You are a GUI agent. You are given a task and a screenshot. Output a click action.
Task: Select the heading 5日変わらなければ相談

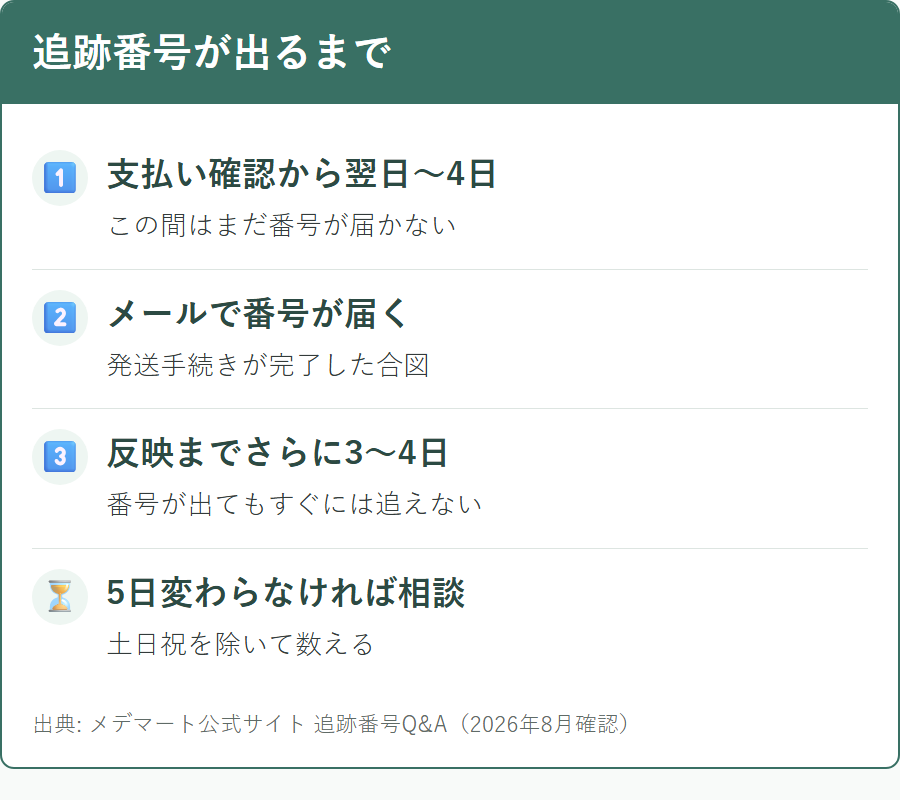point(286,592)
